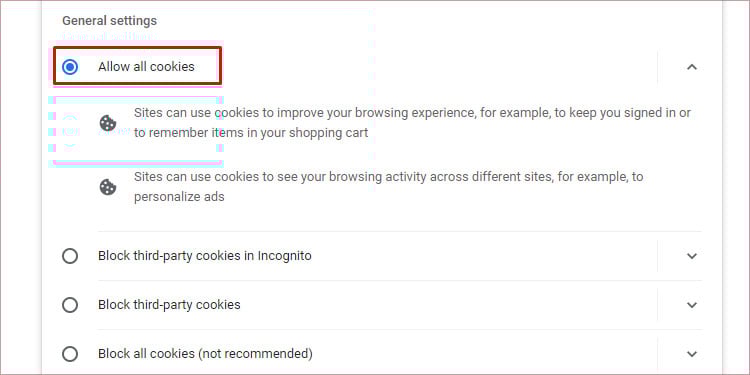Select Block third-party cookies in Incognito radio
The width and height of the screenshot is (750, 375).
pos(70,256)
